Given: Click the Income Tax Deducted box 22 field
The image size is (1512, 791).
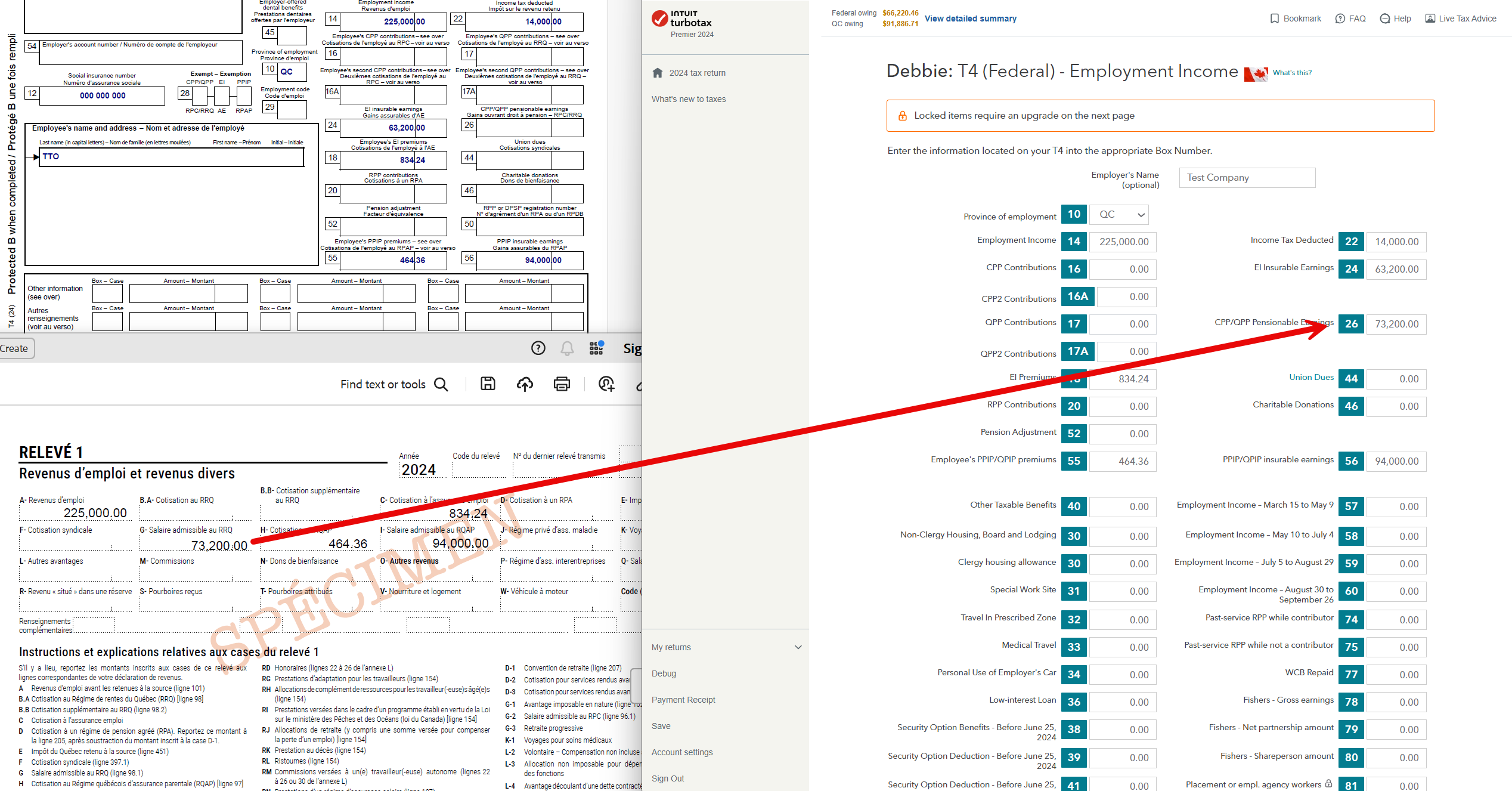Looking at the screenshot, I should click(x=1396, y=242).
